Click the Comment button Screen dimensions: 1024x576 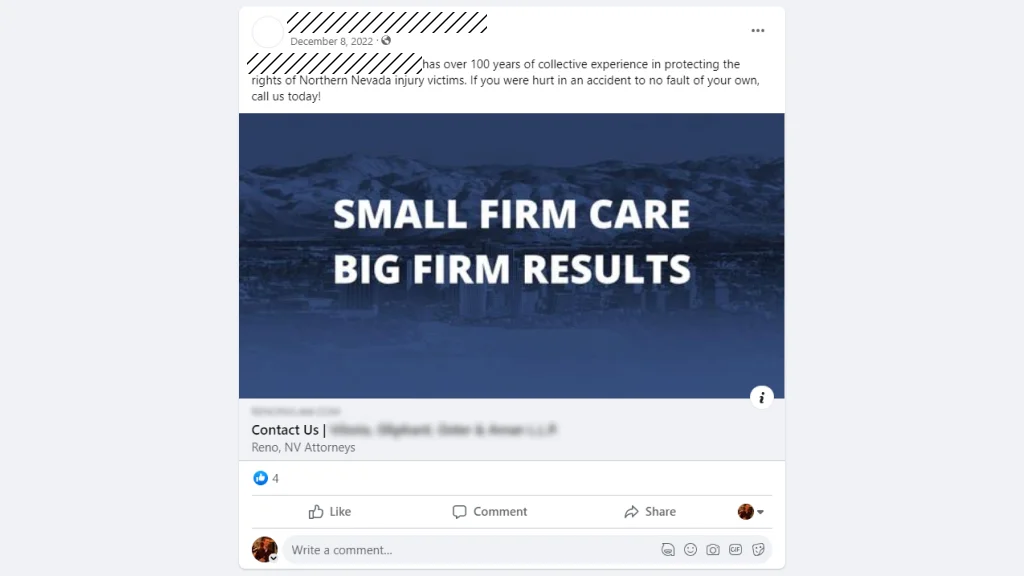coord(490,511)
